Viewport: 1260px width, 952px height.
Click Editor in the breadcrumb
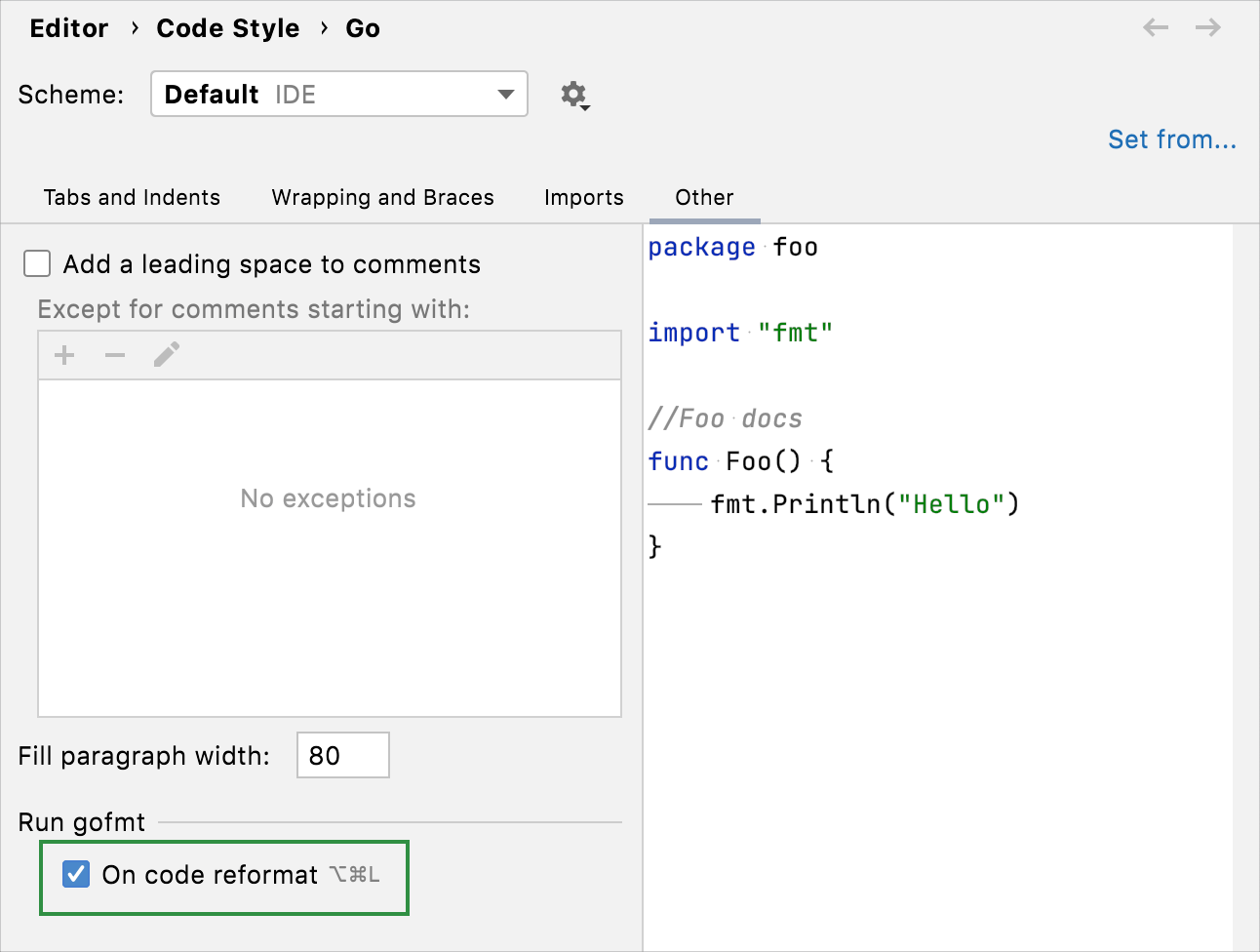point(68,28)
